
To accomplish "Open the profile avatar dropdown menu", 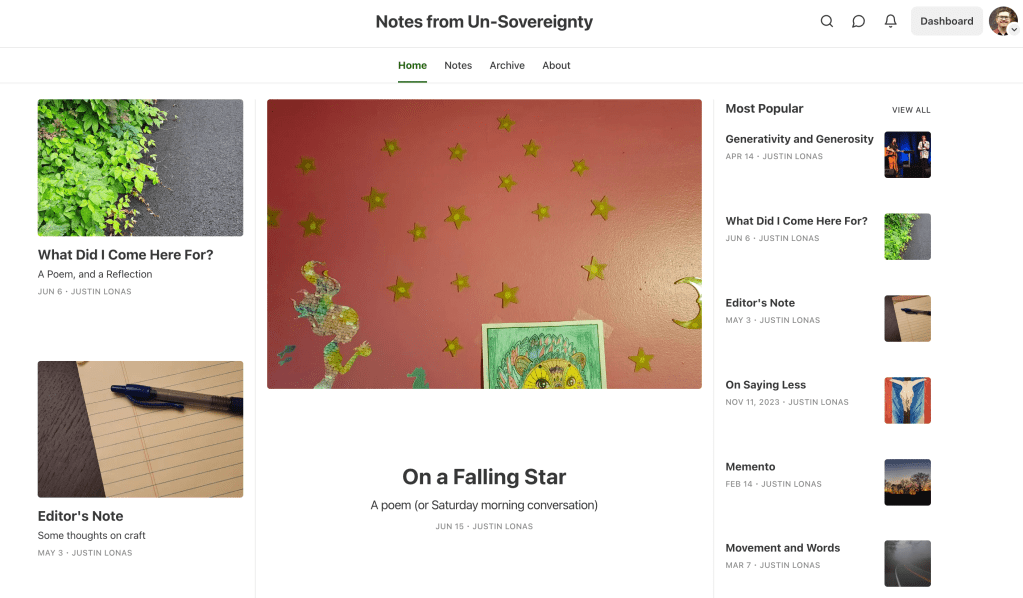I will tap(1003, 21).
